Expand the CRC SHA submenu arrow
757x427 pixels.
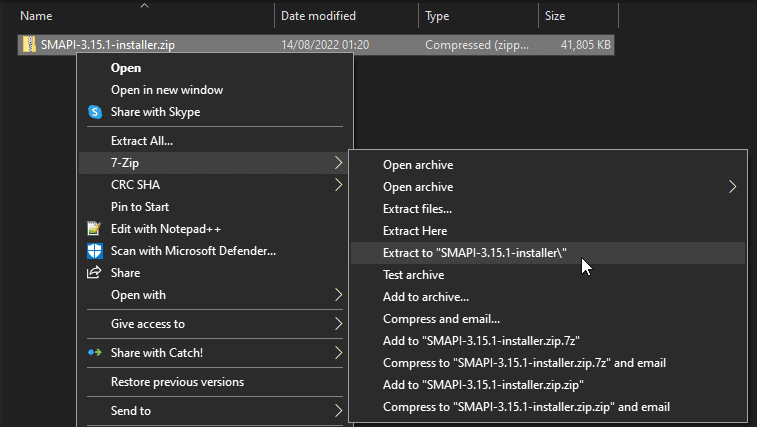(x=337, y=185)
